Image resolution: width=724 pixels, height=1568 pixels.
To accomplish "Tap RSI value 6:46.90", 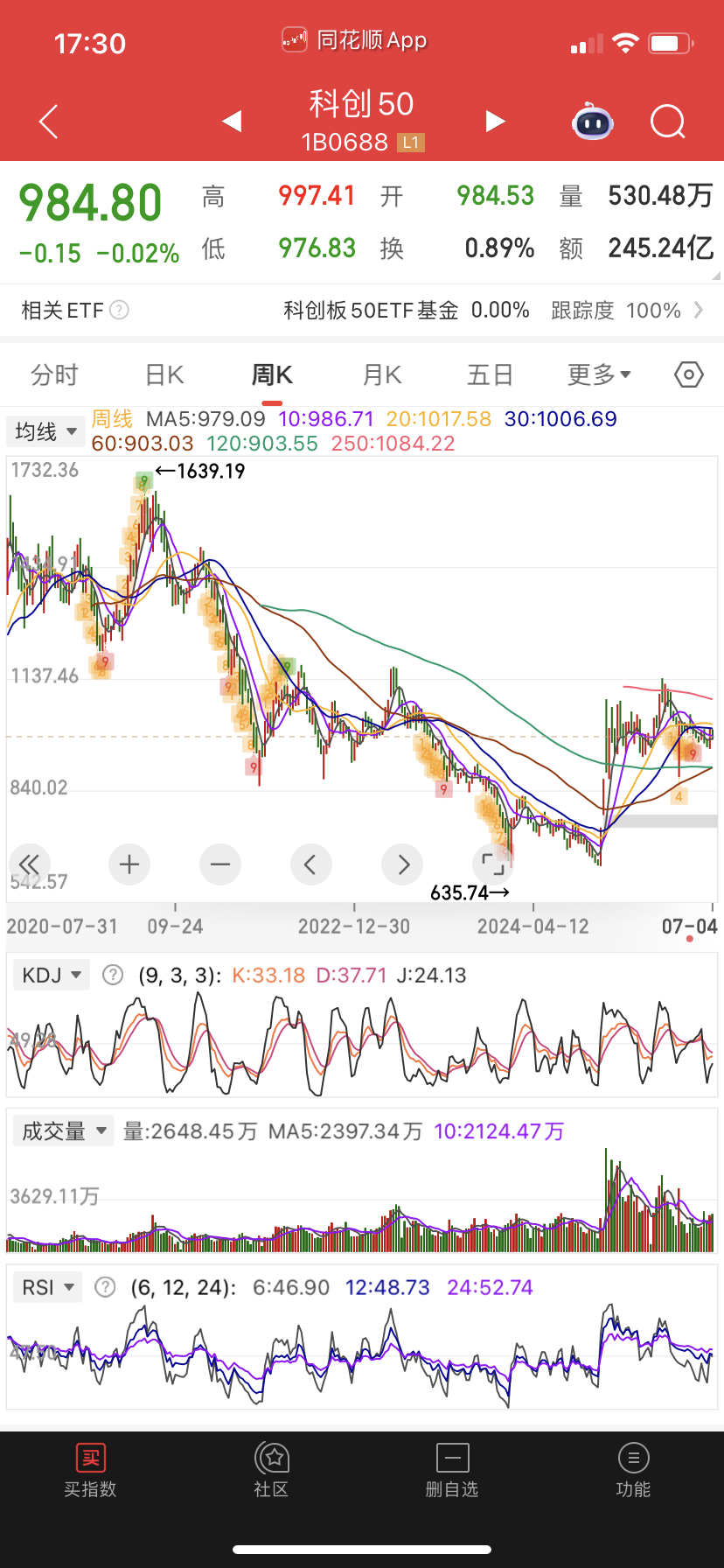I will tap(291, 1287).
